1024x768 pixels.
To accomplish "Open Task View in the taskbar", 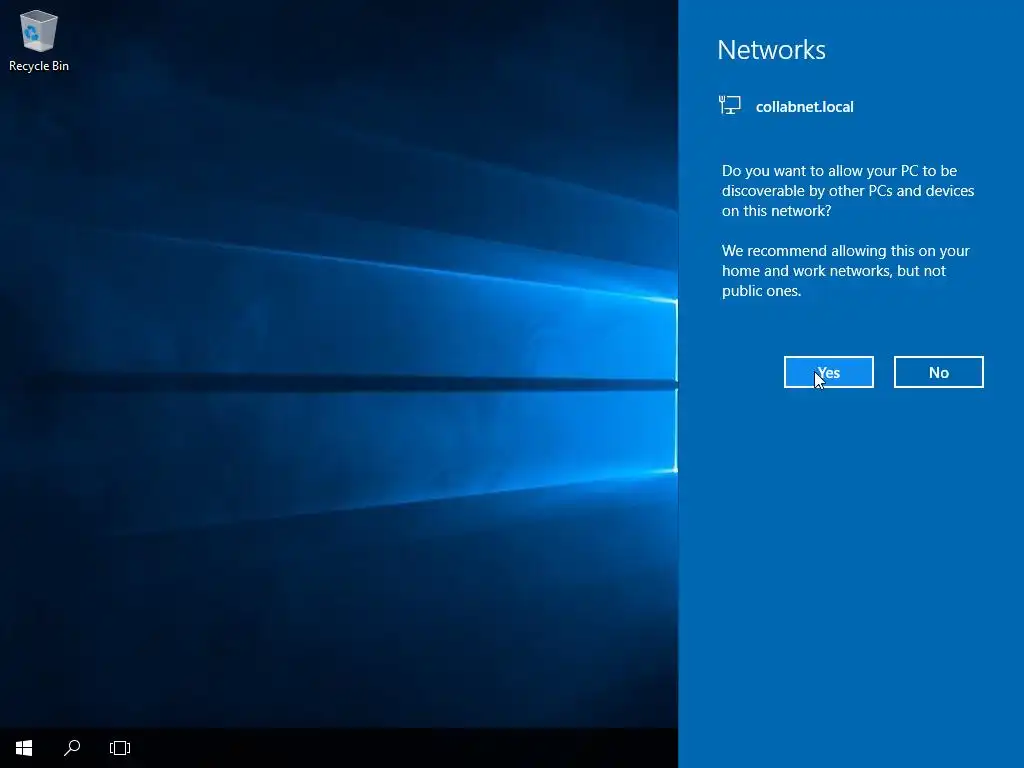I will click(120, 748).
